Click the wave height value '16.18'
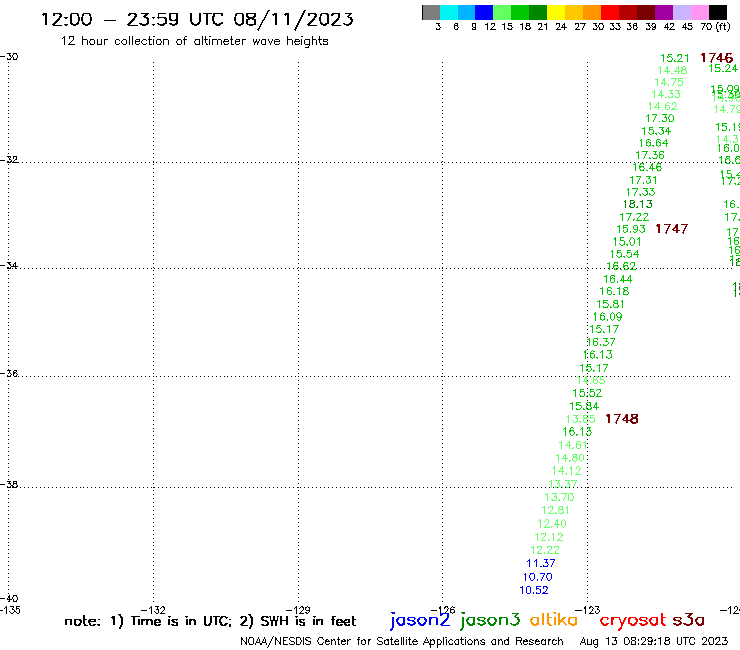This screenshot has width=740, height=650. tap(614, 291)
